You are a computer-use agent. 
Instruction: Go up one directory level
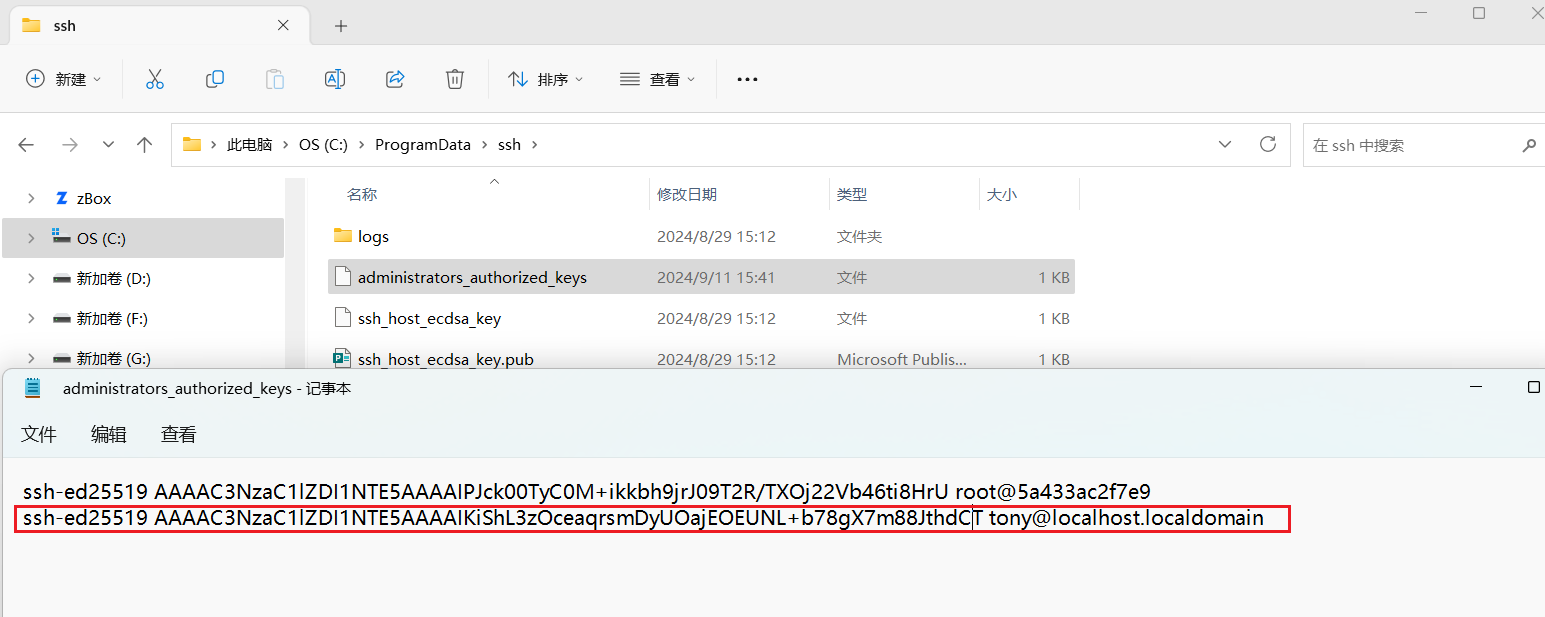(144, 145)
